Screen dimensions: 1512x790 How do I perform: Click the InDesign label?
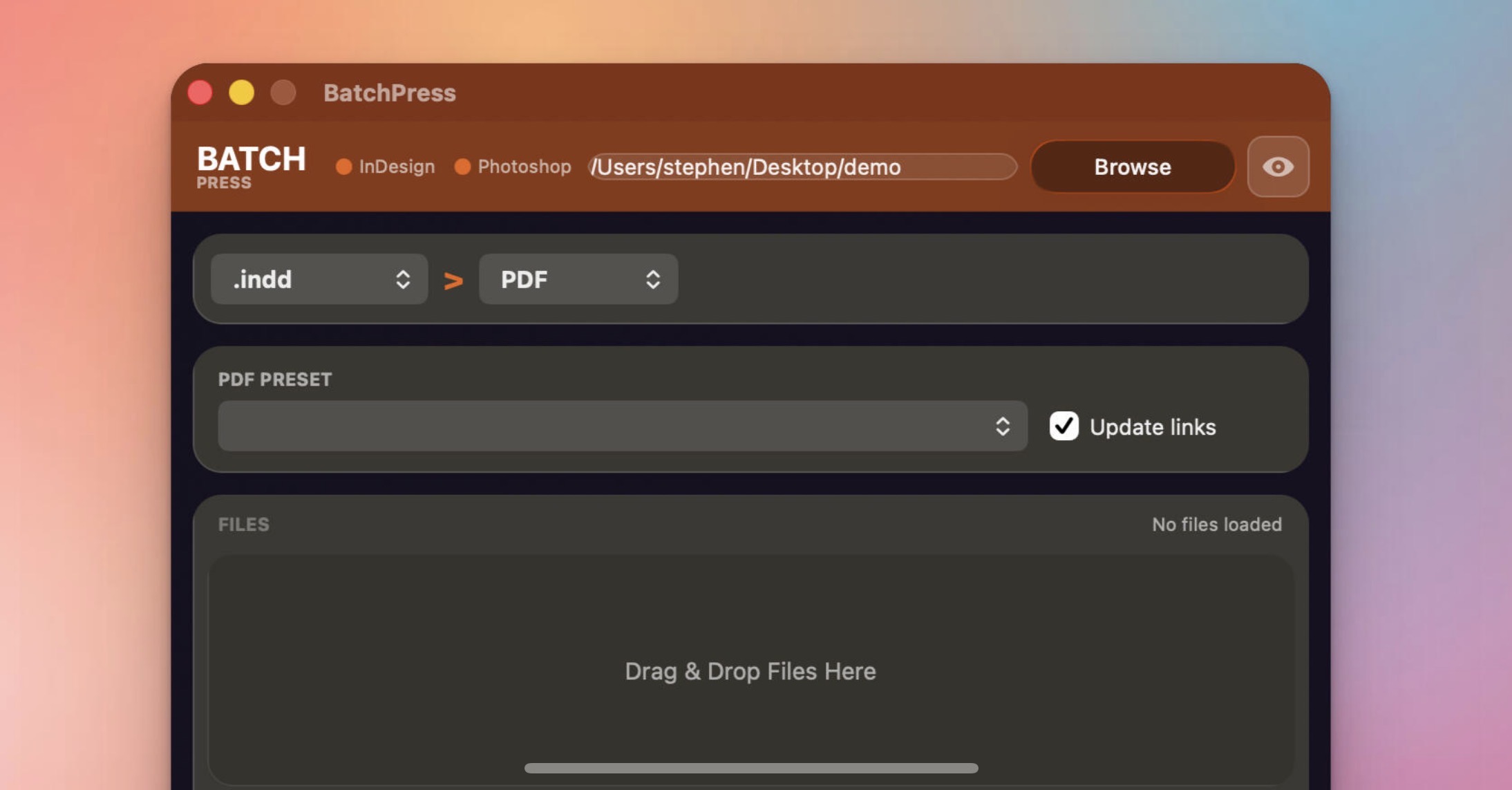(x=397, y=167)
